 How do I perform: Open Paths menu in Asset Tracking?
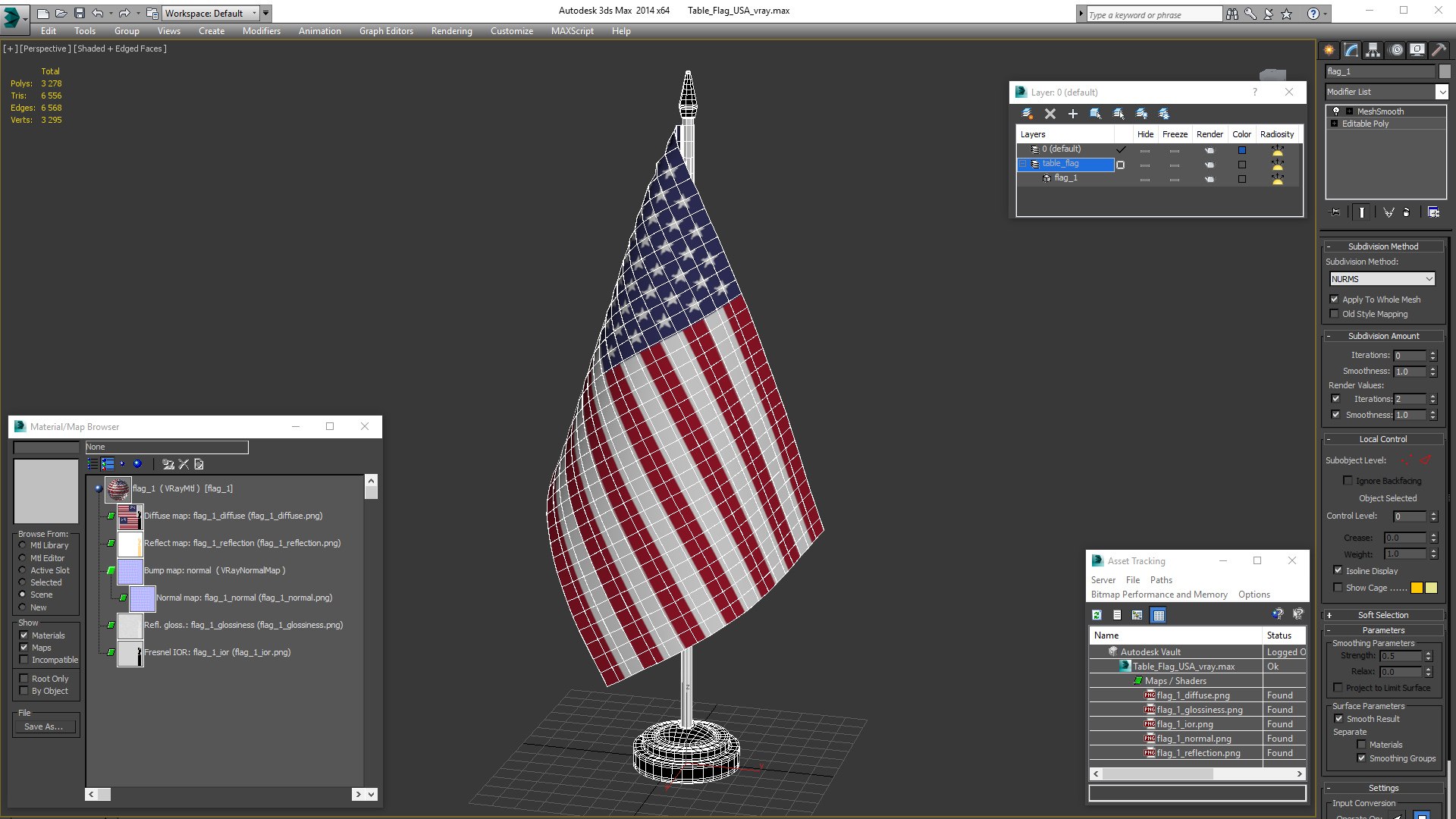[x=1161, y=580]
